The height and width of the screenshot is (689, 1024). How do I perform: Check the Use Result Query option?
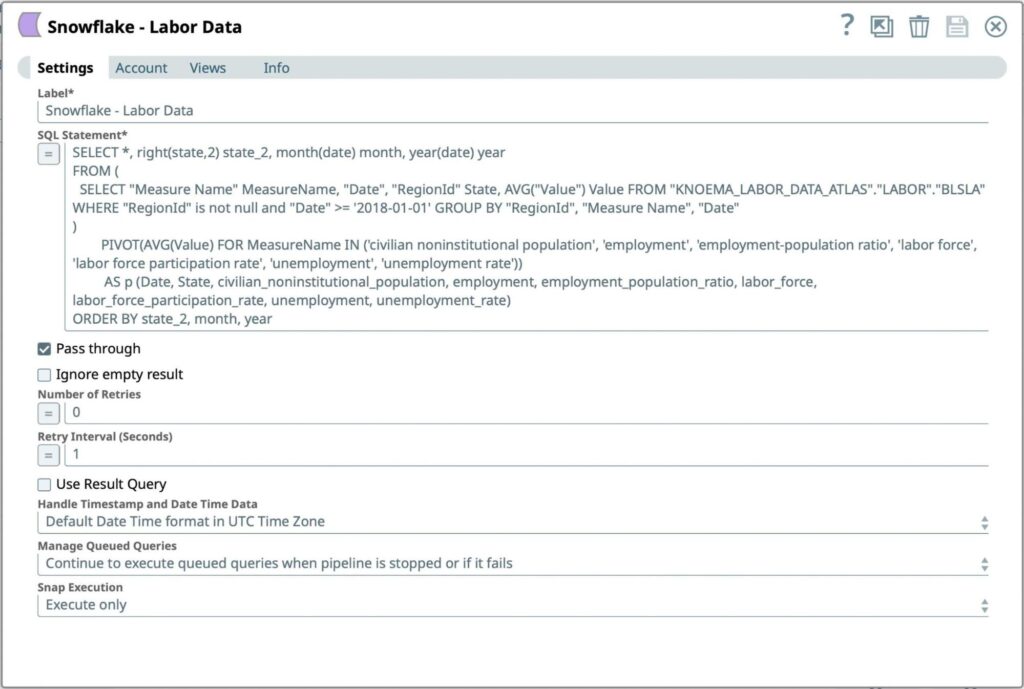point(44,485)
